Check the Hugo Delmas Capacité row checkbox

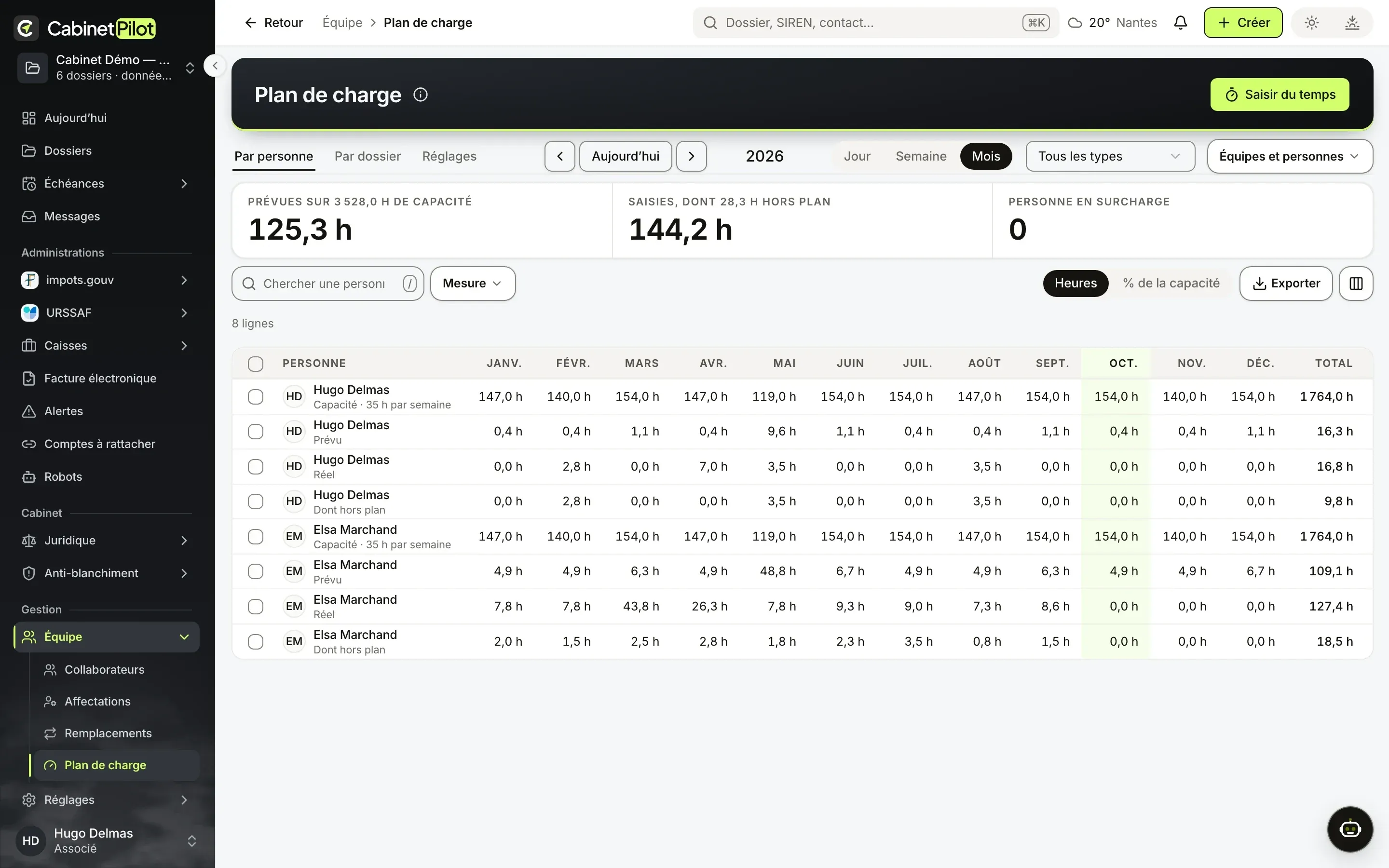coord(256,397)
